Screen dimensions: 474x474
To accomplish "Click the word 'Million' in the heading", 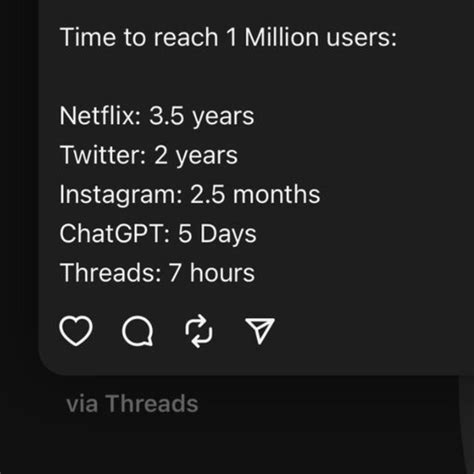I will point(282,37).
